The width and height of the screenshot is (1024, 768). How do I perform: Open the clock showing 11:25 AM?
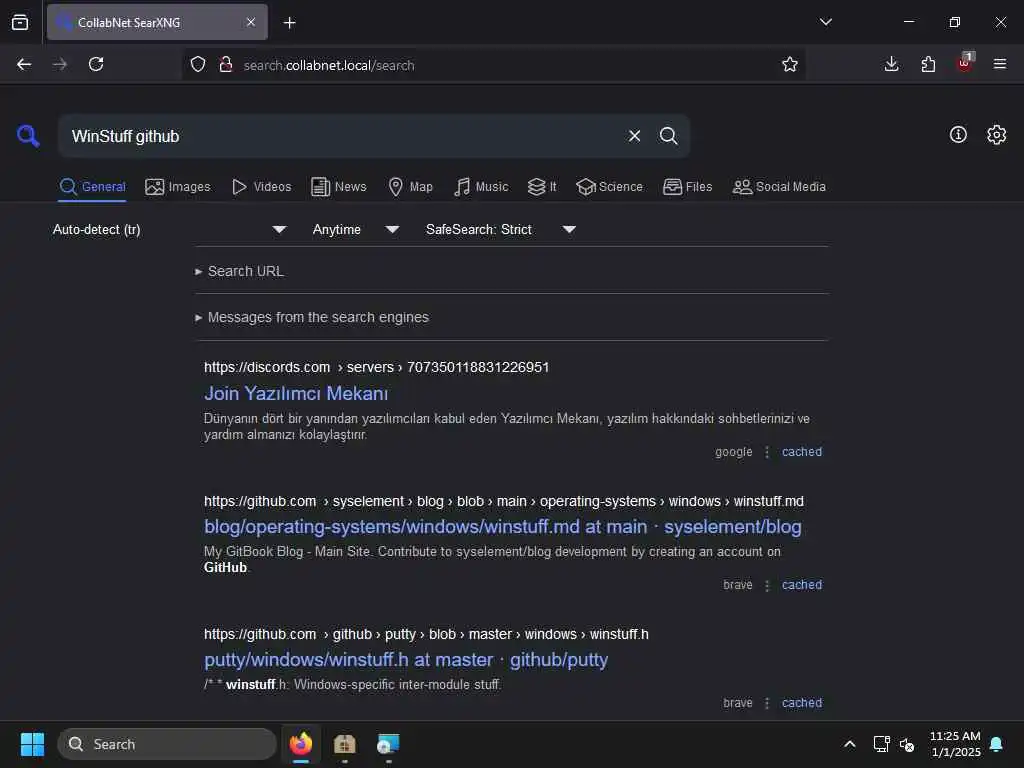[x=955, y=744]
